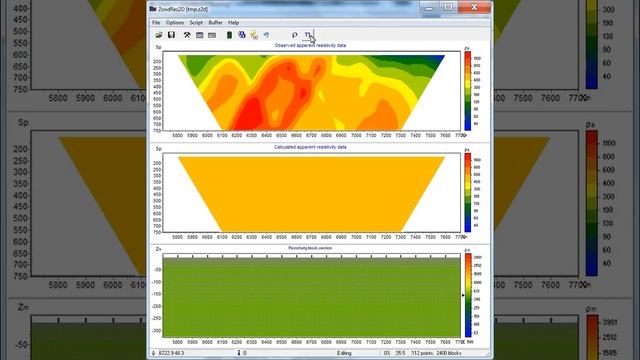The width and height of the screenshot is (640, 360).
Task: Click the blue smoothing toolbar icon
Action: pyautogui.click(x=242, y=35)
